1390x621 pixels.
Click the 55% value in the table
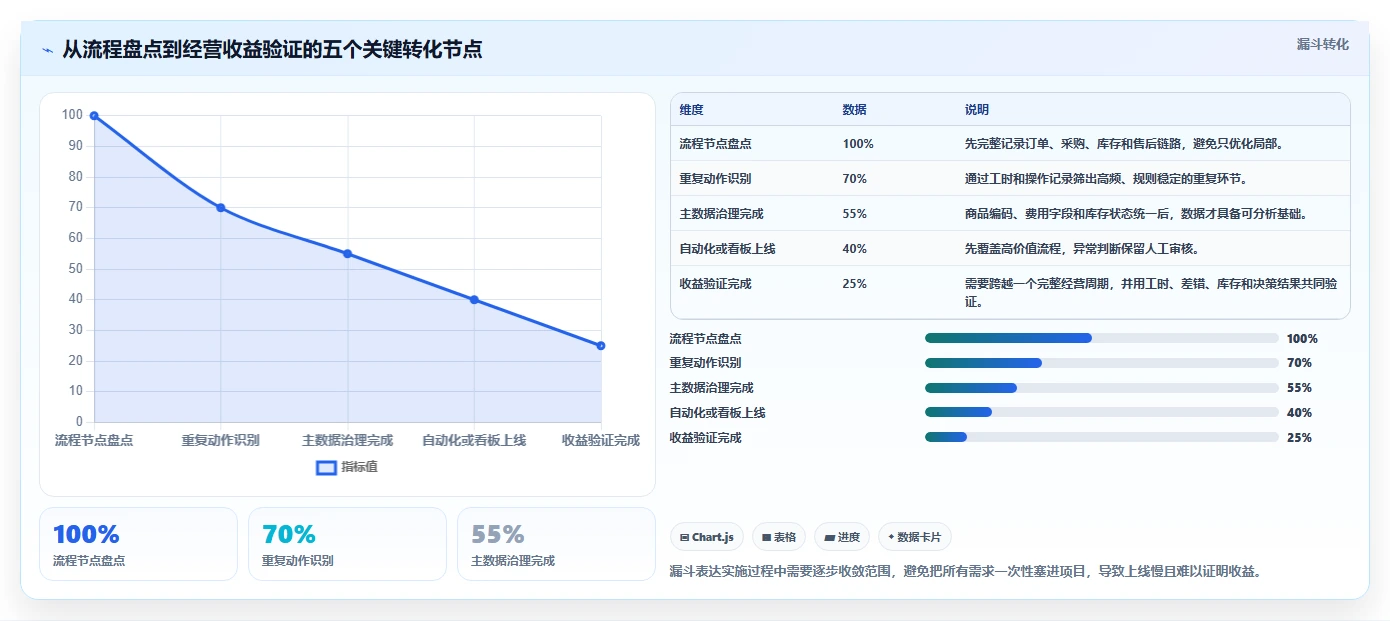855,214
